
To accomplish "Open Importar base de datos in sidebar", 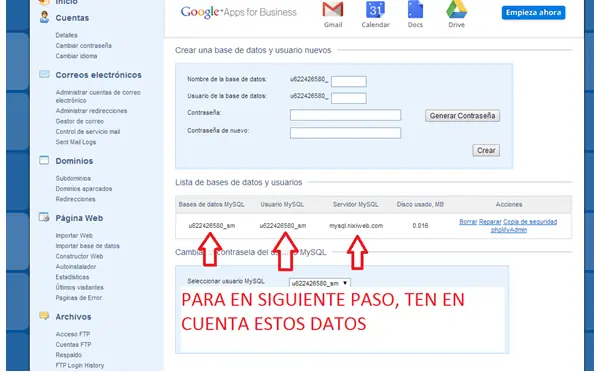I will pyautogui.click(x=88, y=246).
